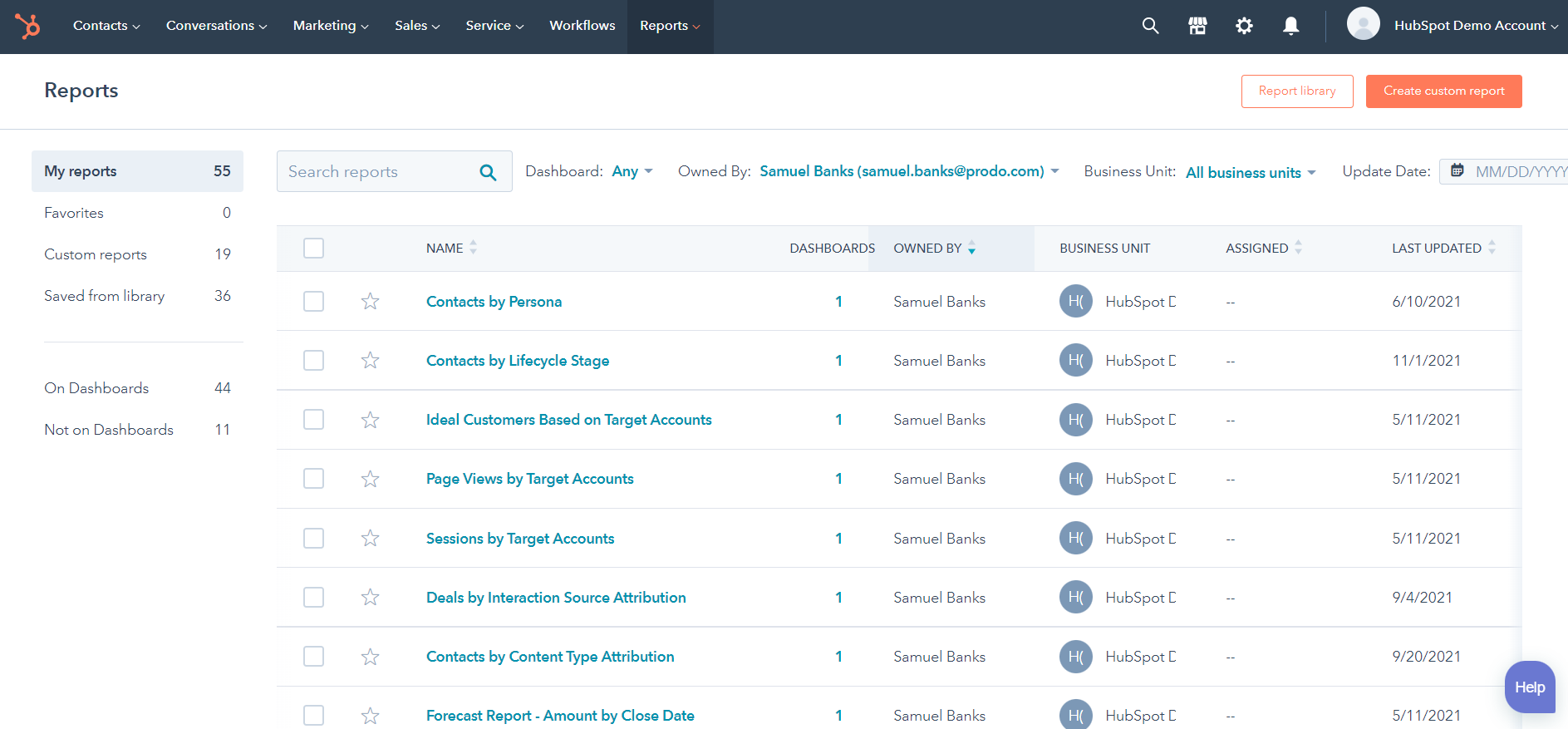Click dashboards count for Page Views by Target Accounts
Image resolution: width=1568 pixels, height=729 pixels.
pos(838,479)
